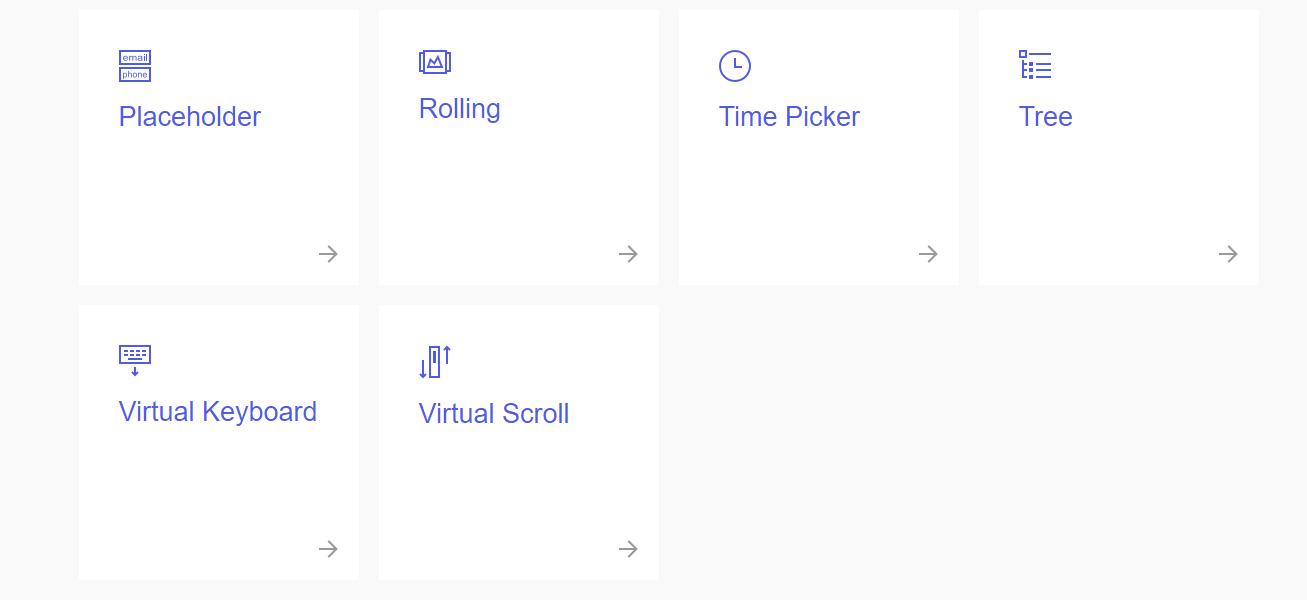Click the Placeholder email/phone icon

pyautogui.click(x=135, y=66)
